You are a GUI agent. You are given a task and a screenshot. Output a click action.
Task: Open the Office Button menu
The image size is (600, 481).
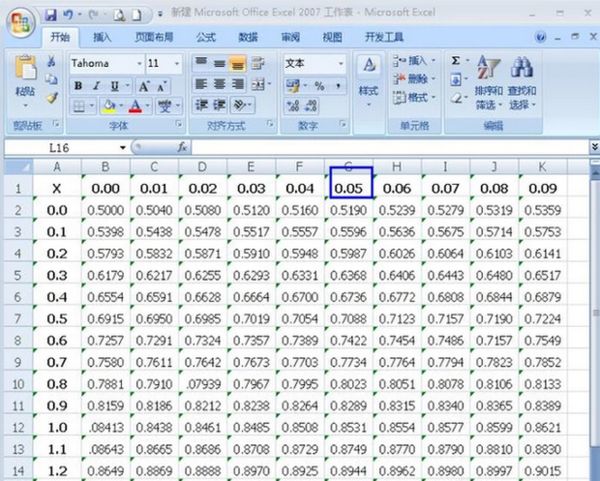pyautogui.click(x=21, y=23)
